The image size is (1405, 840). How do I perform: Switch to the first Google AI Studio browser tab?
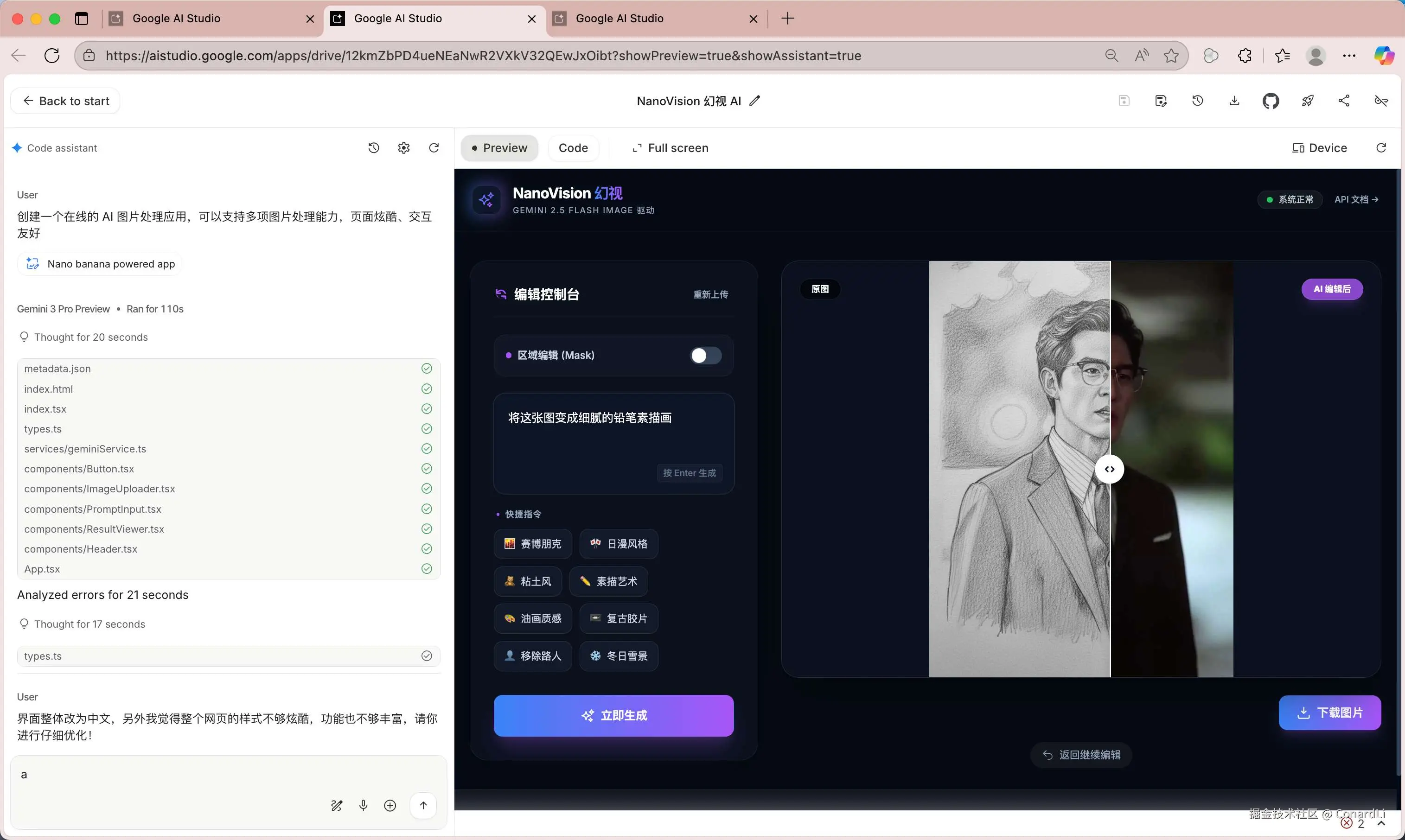(x=177, y=19)
